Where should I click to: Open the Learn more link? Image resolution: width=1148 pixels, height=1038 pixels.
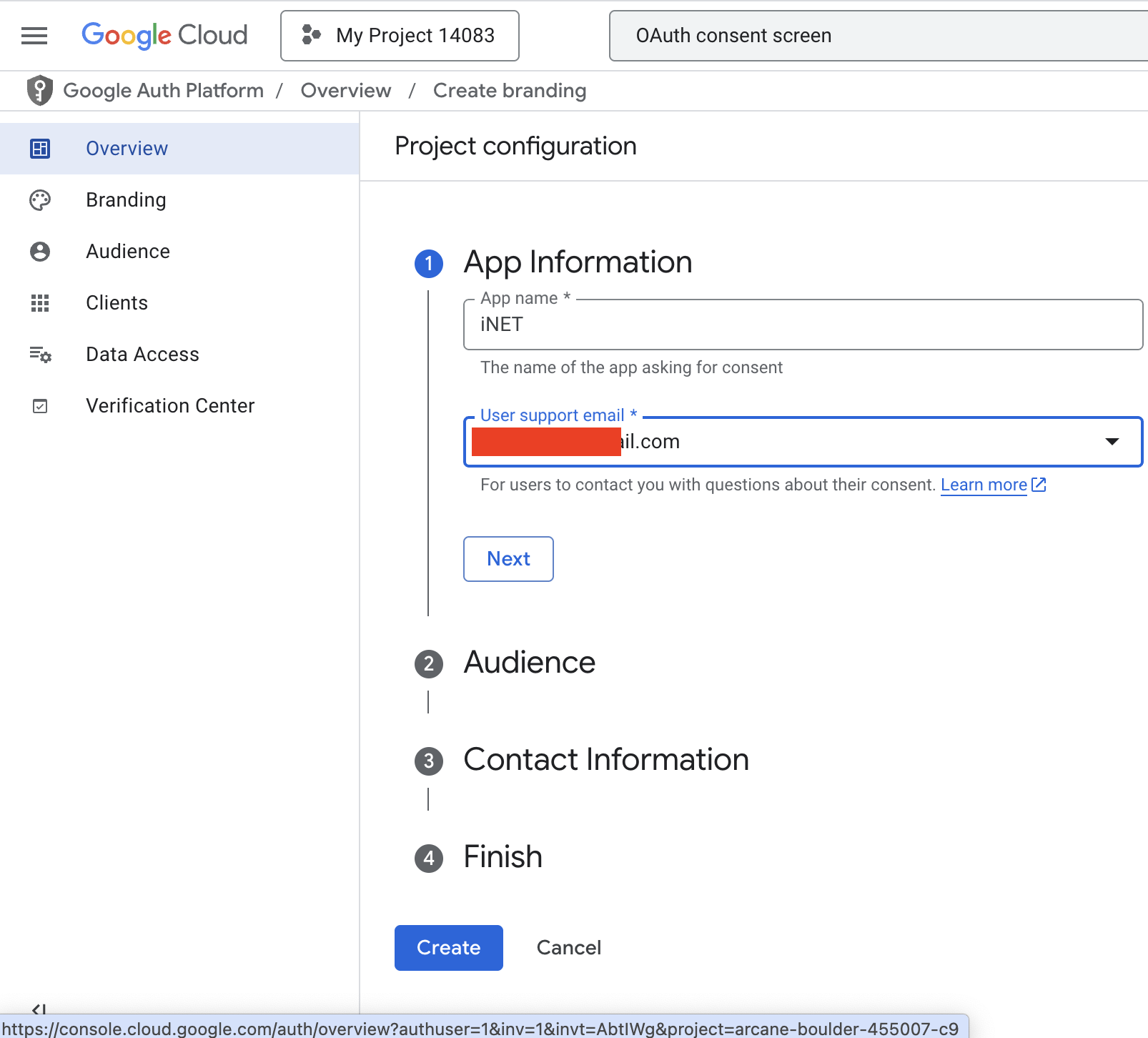984,485
